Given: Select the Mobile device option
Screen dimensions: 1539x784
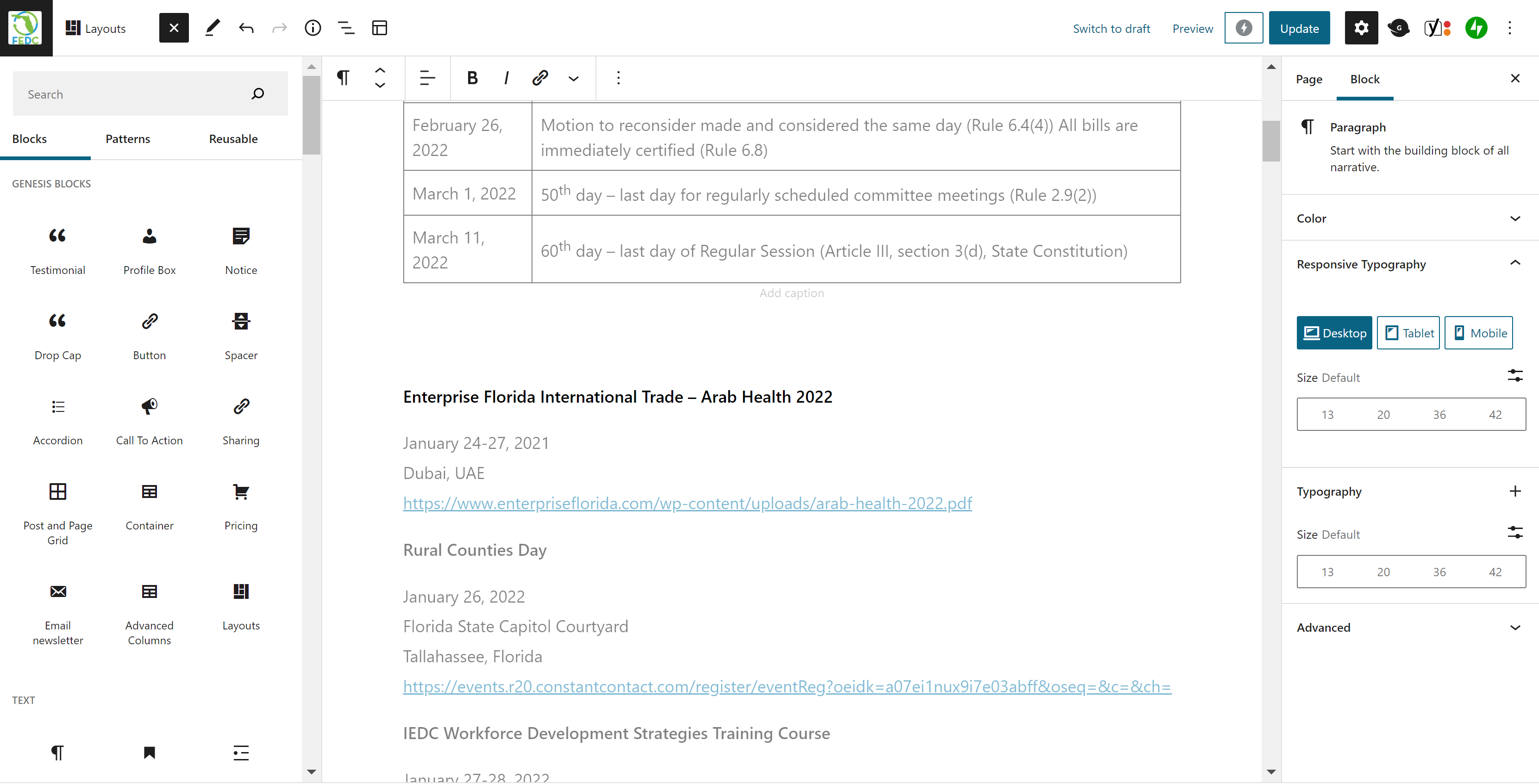Looking at the screenshot, I should 1478,333.
